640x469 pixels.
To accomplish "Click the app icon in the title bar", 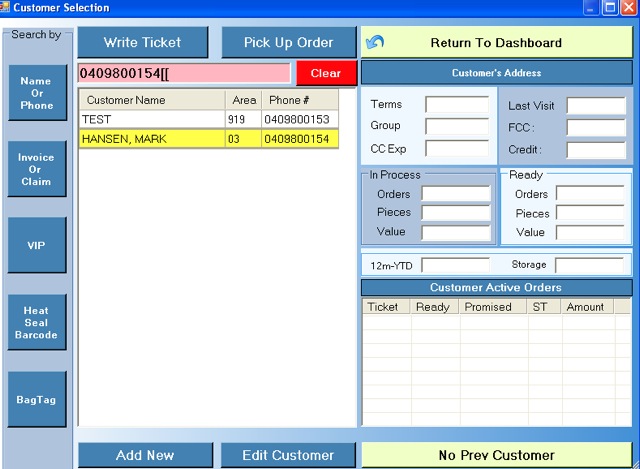I will (x=6, y=8).
